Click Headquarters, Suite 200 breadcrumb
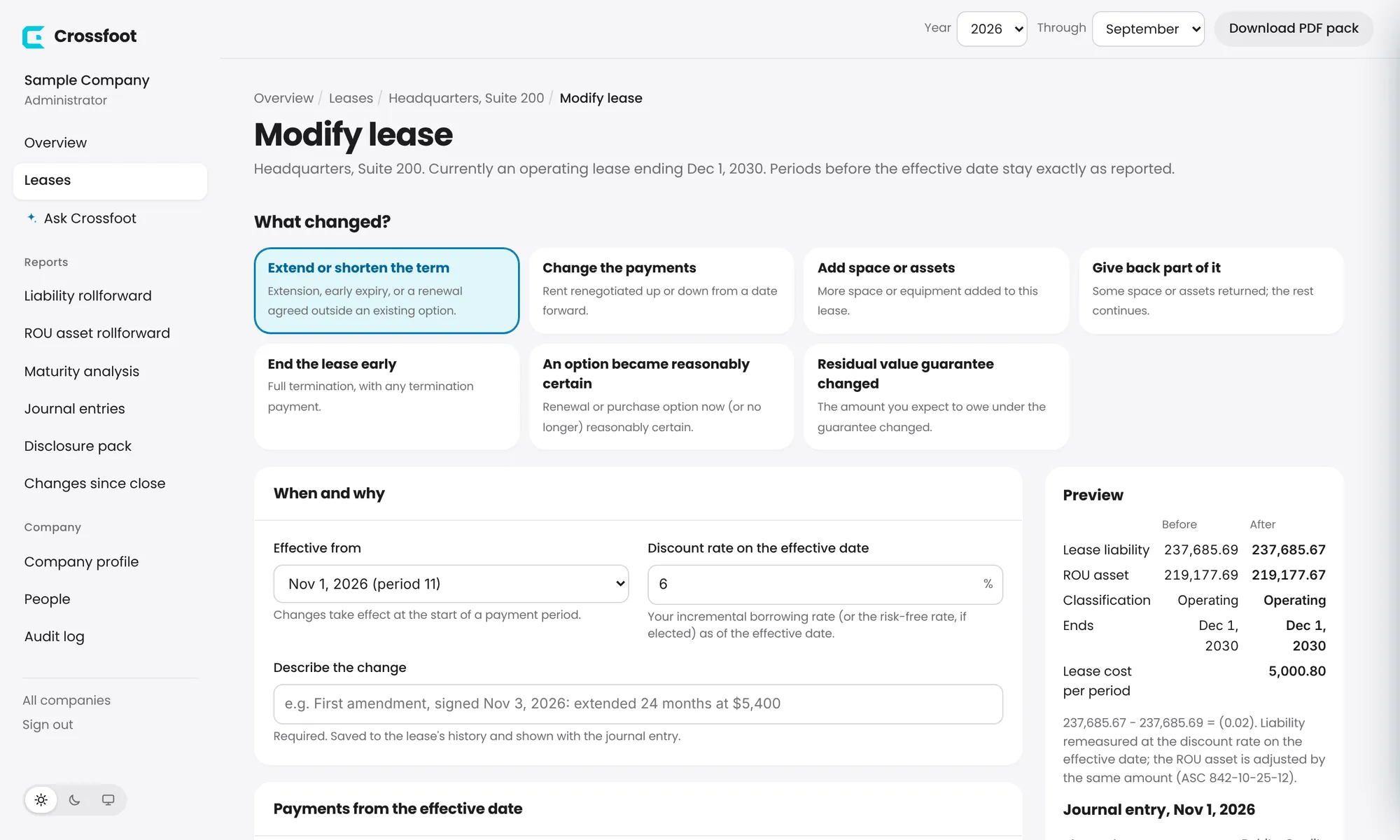 [466, 98]
